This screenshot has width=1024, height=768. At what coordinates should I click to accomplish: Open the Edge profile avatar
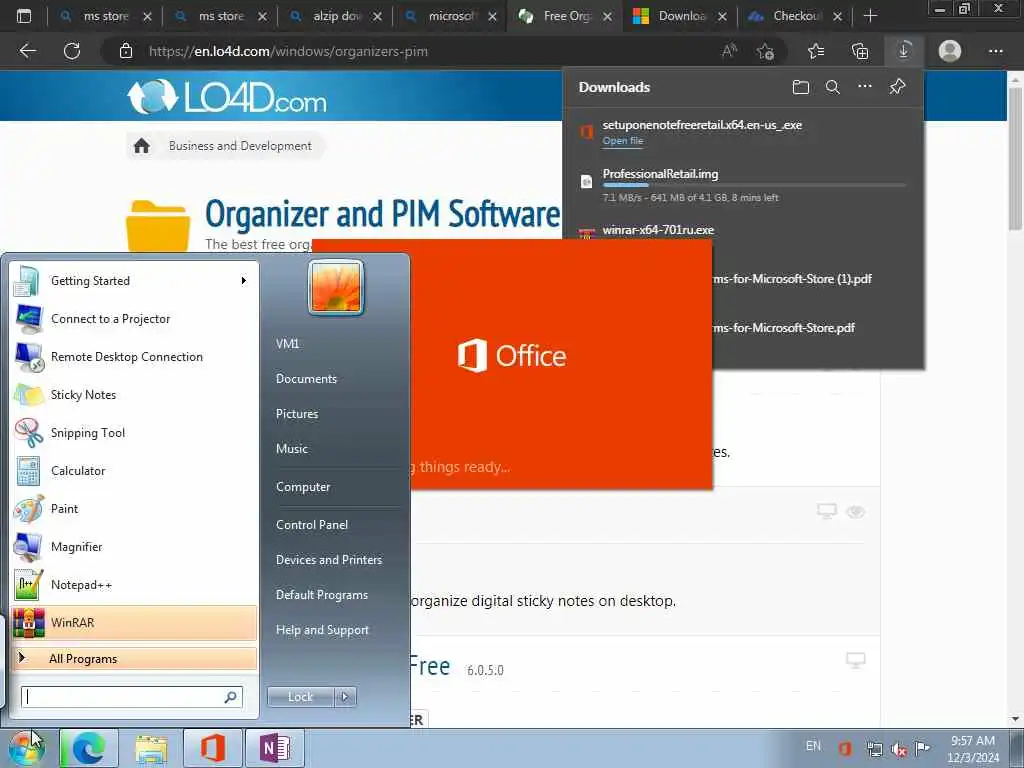coord(950,51)
